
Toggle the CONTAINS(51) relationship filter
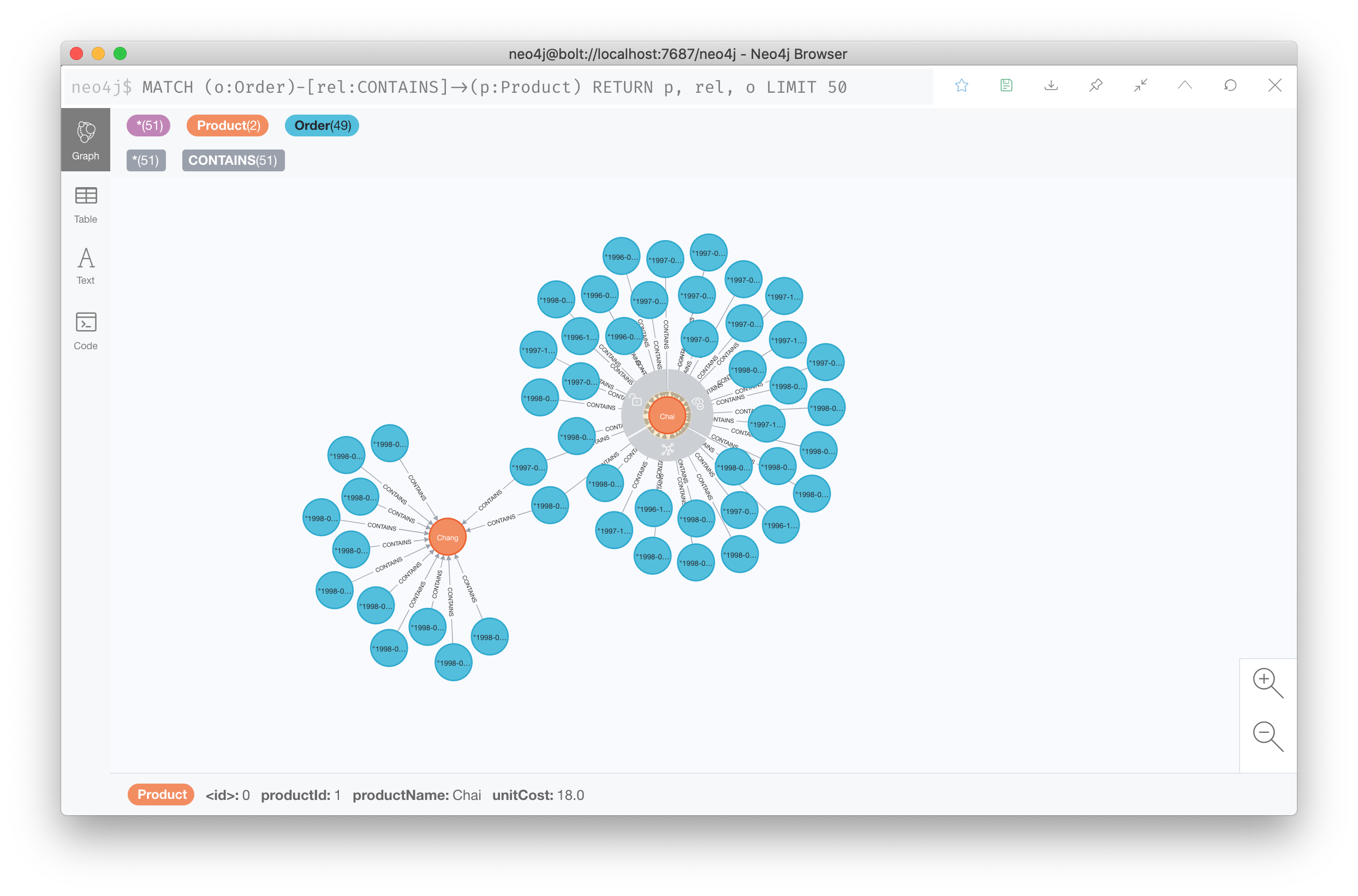click(232, 159)
